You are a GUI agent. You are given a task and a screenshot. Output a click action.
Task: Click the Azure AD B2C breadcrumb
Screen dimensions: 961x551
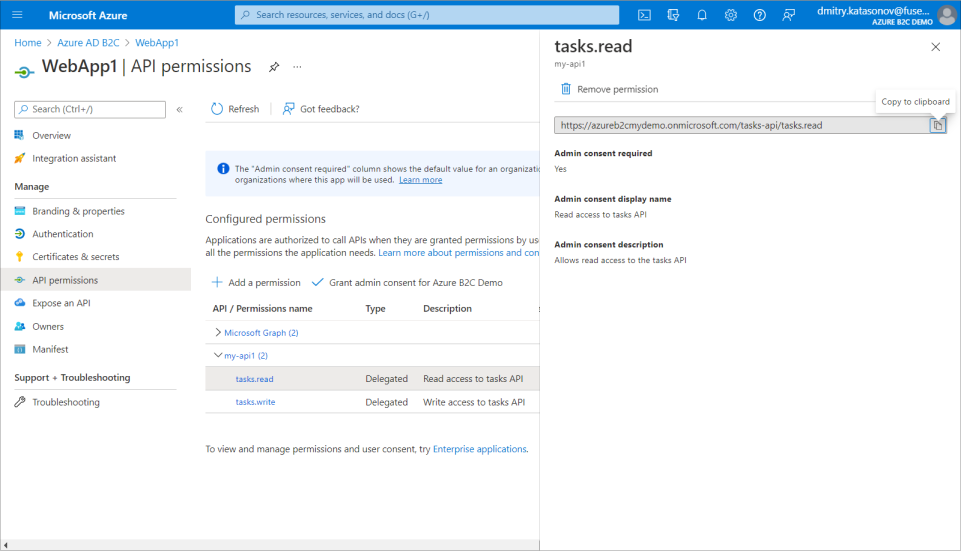pos(88,43)
